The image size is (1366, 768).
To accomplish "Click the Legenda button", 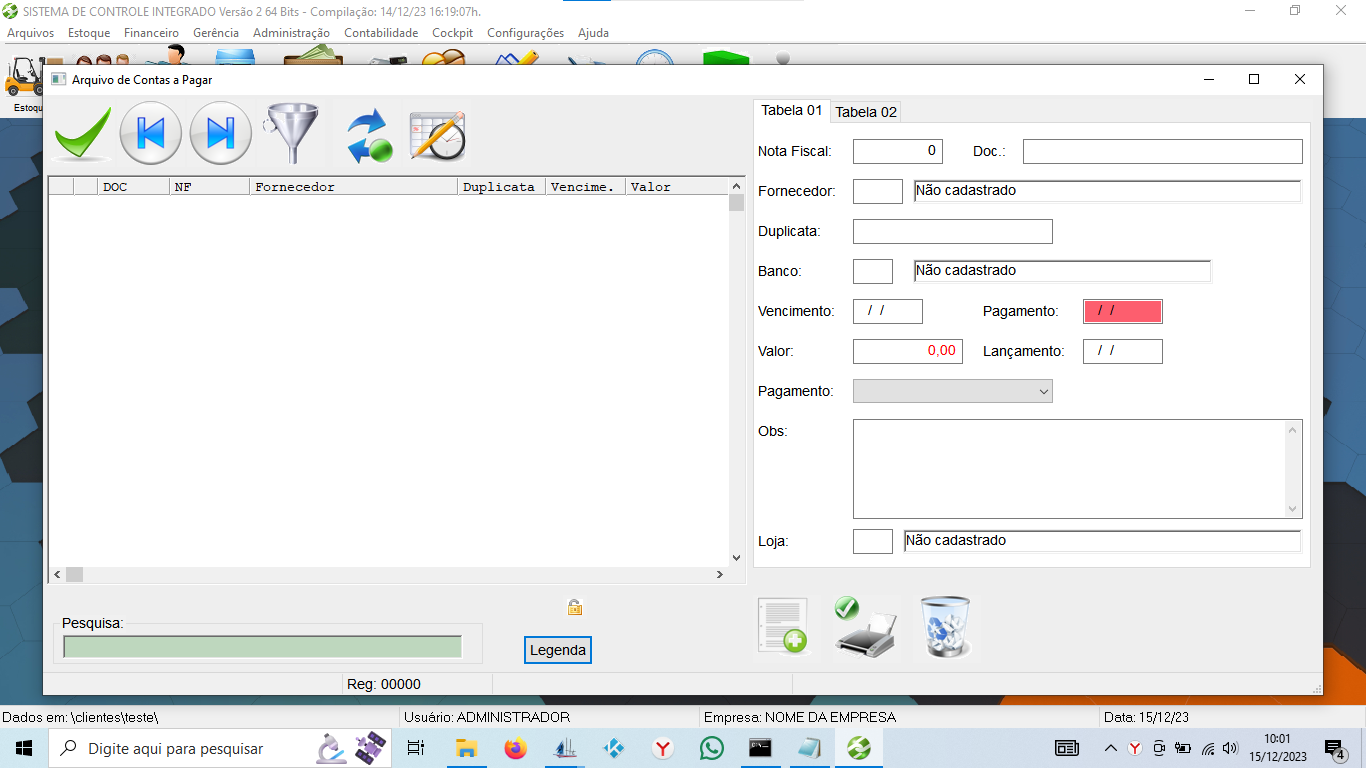I will tap(558, 650).
